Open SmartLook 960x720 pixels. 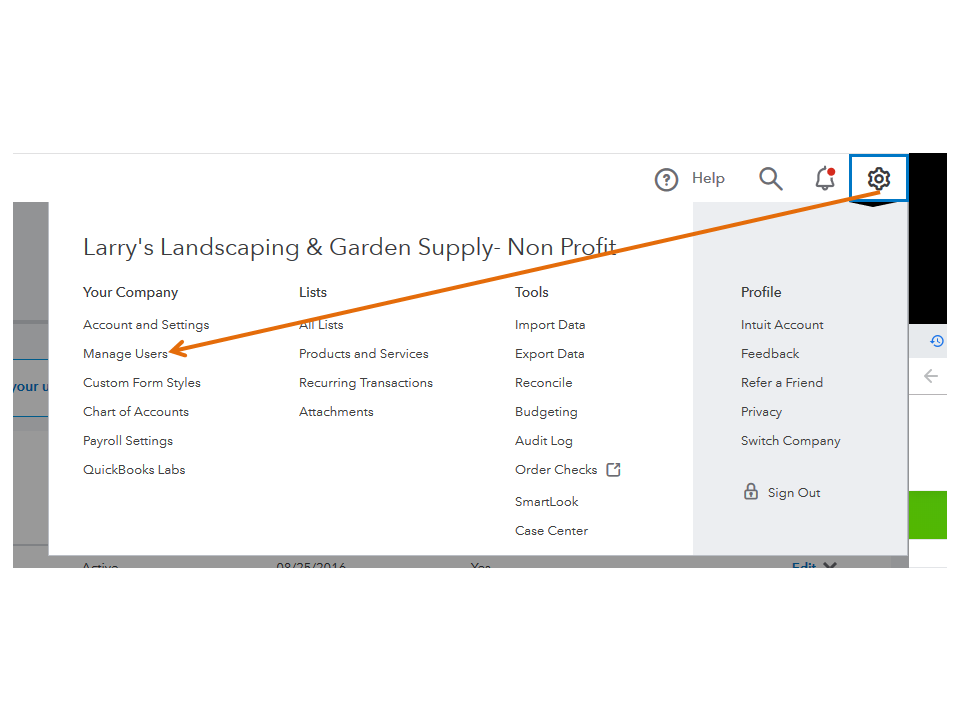click(x=547, y=502)
